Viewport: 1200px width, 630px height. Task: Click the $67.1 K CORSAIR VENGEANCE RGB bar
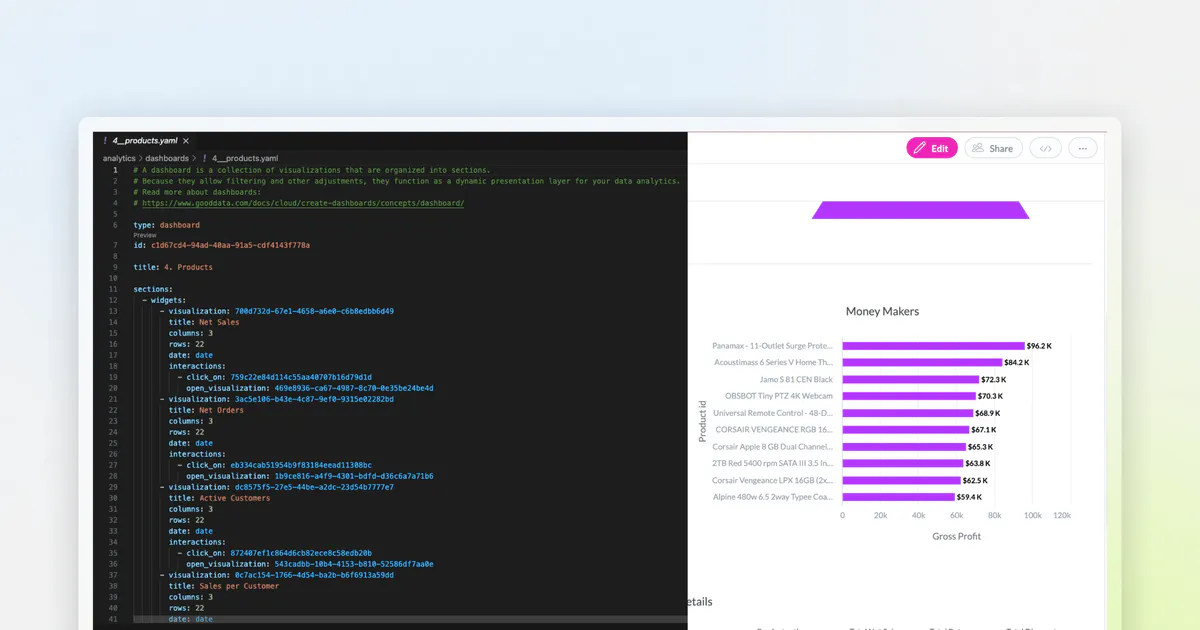click(906, 430)
